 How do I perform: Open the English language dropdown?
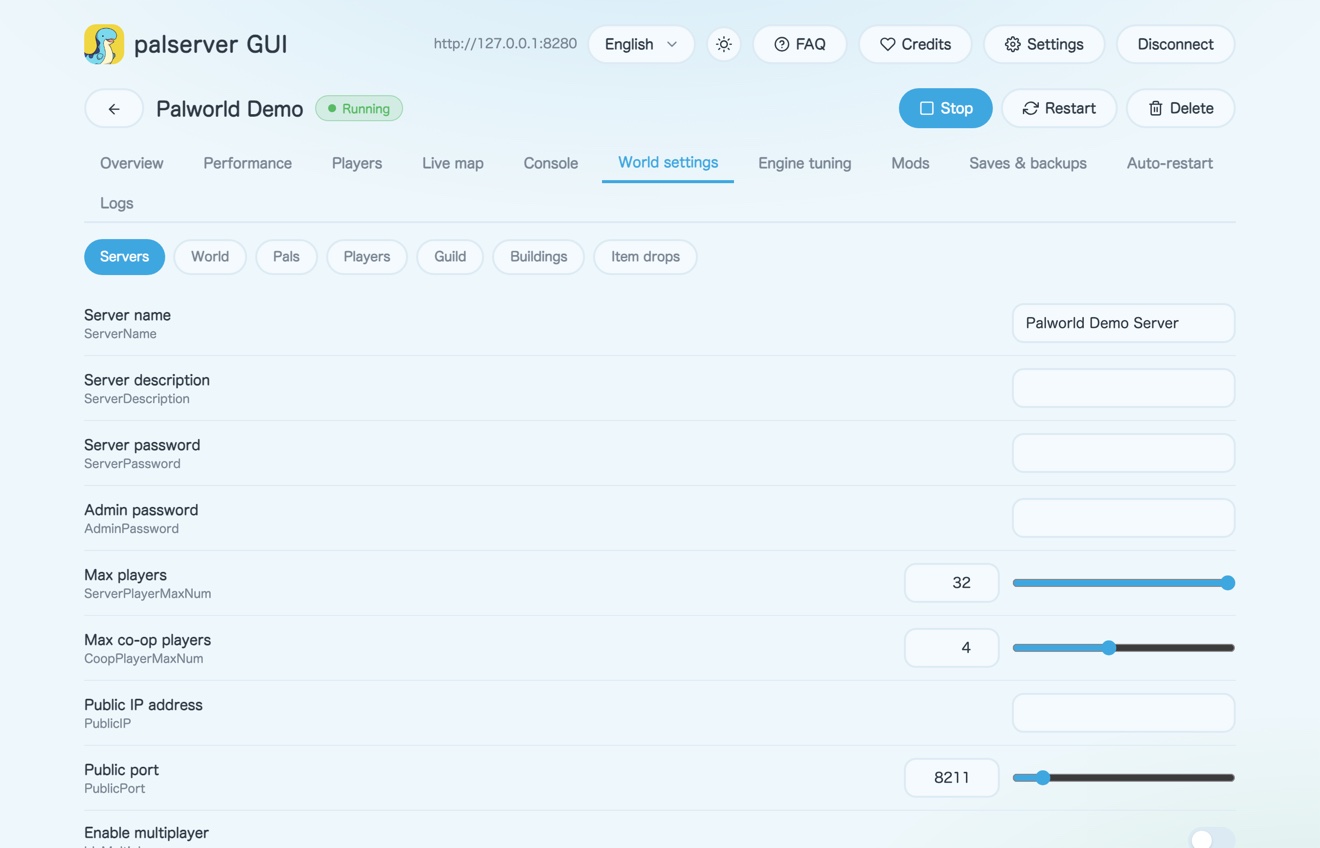[641, 44]
